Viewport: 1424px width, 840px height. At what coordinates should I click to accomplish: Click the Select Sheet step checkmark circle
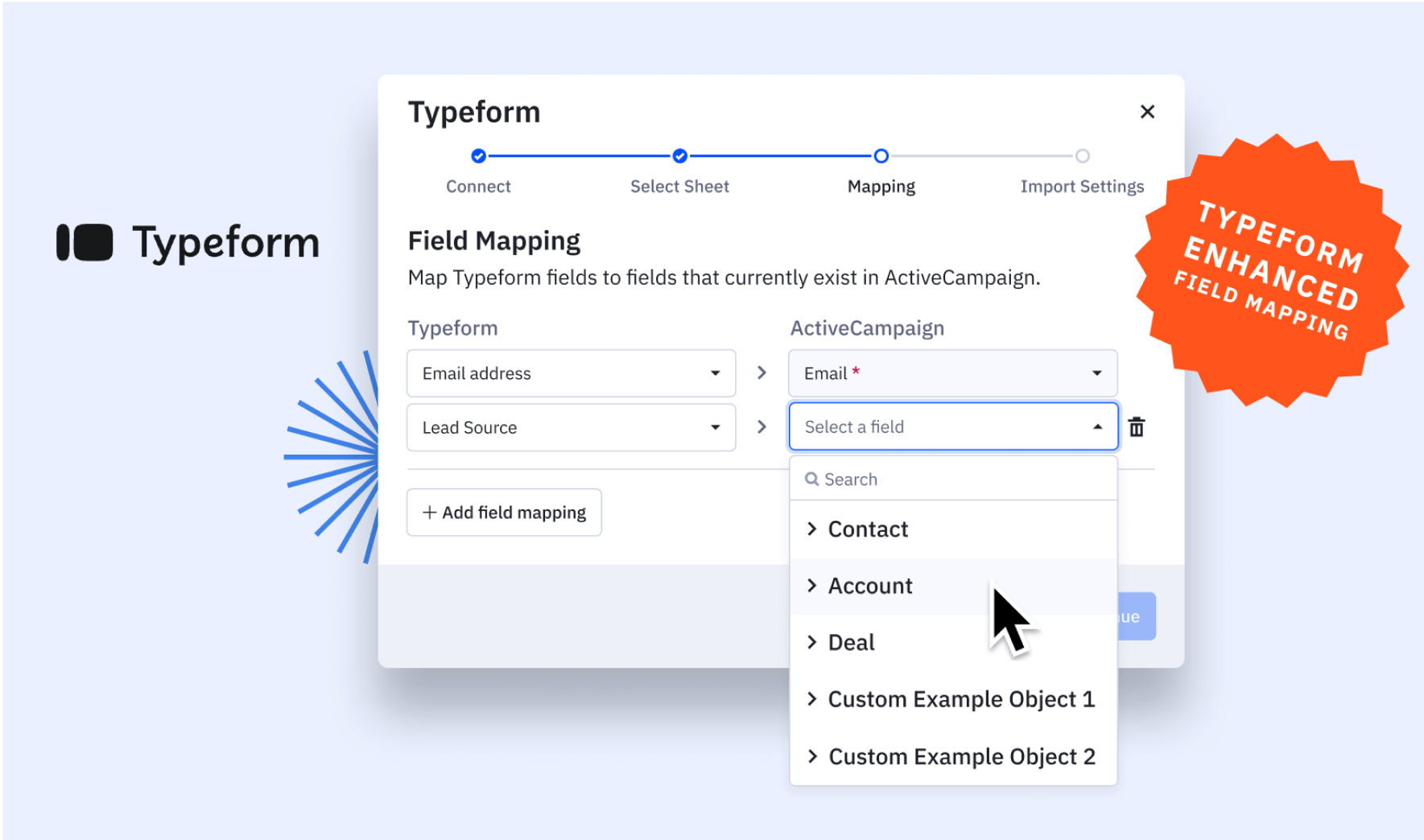pyautogui.click(x=679, y=156)
